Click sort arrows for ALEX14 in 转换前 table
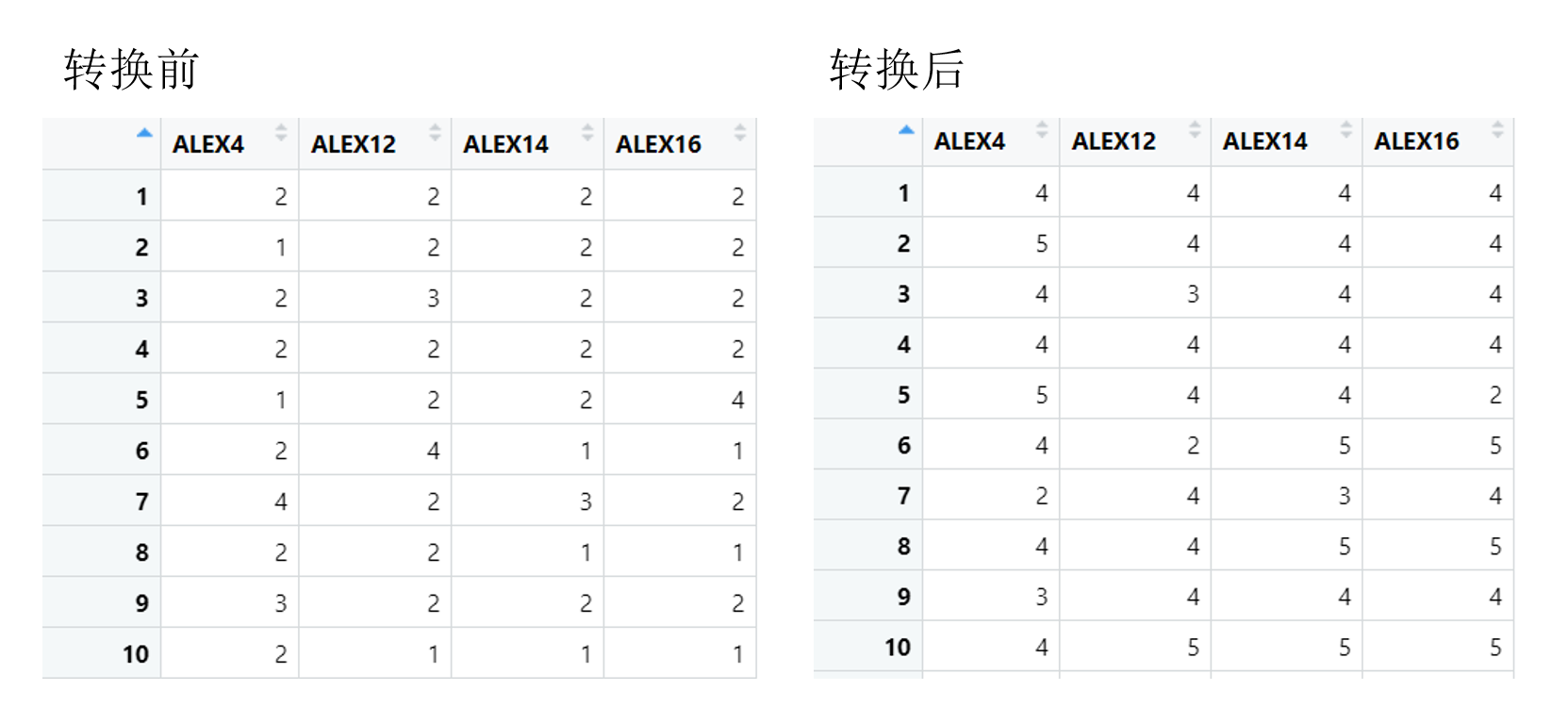The height and width of the screenshot is (707, 1568). (587, 133)
